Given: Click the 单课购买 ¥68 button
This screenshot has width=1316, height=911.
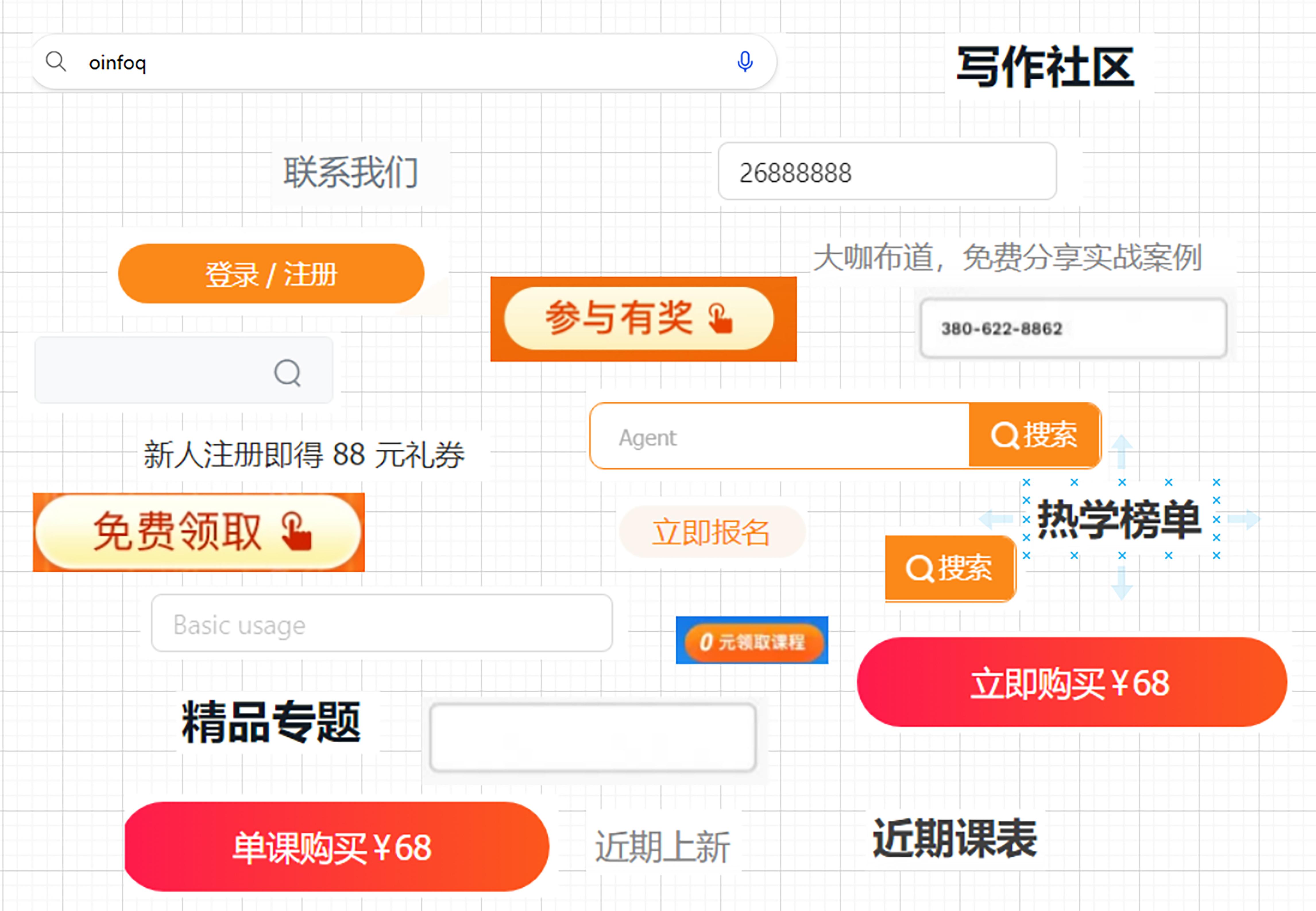Looking at the screenshot, I should [336, 847].
